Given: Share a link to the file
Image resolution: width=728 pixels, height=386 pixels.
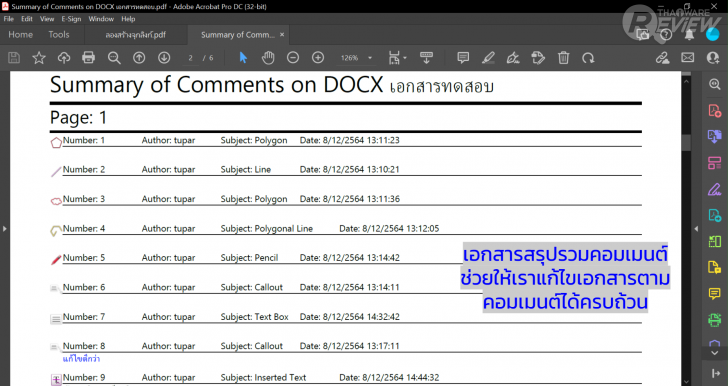Looking at the screenshot, I should (663, 58).
